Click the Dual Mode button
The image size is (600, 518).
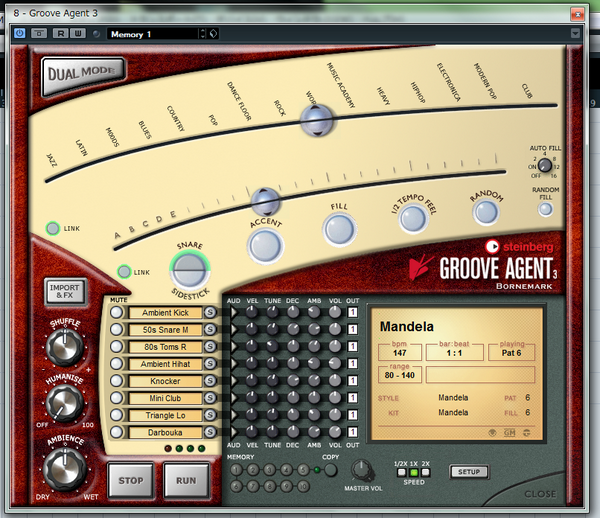tap(83, 75)
